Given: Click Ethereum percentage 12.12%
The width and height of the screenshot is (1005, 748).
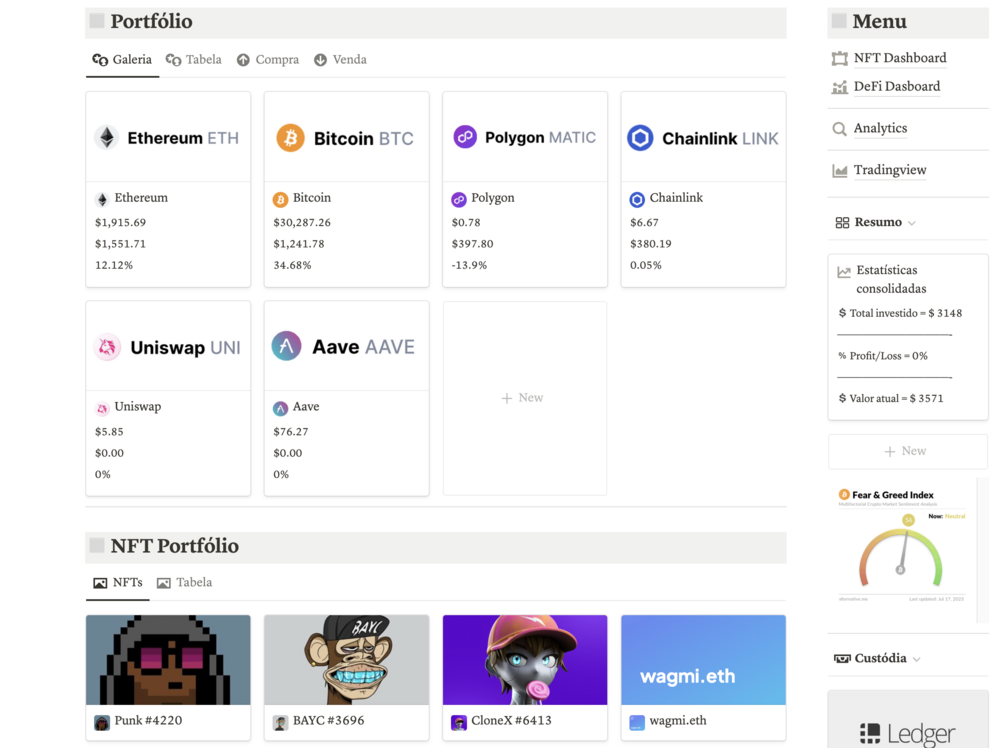Looking at the screenshot, I should click(114, 265).
